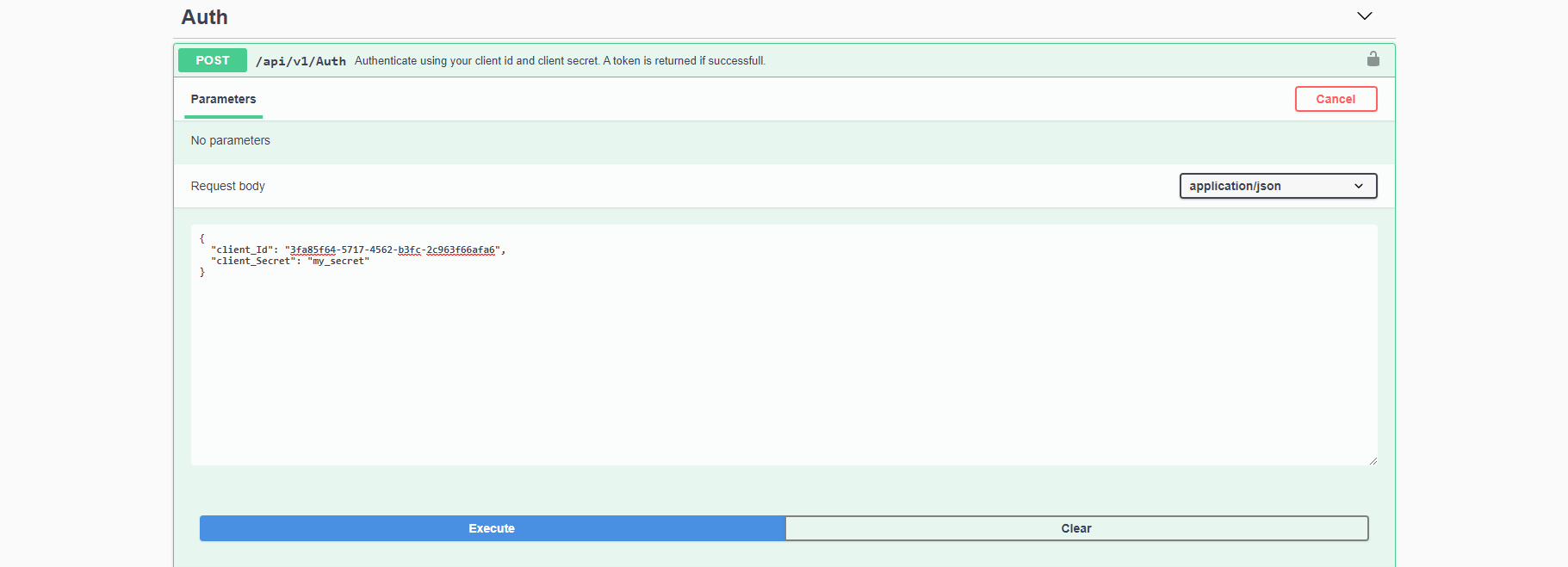Click the textarea resize handle
Image resolution: width=1568 pixels, height=567 pixels.
click(1373, 461)
